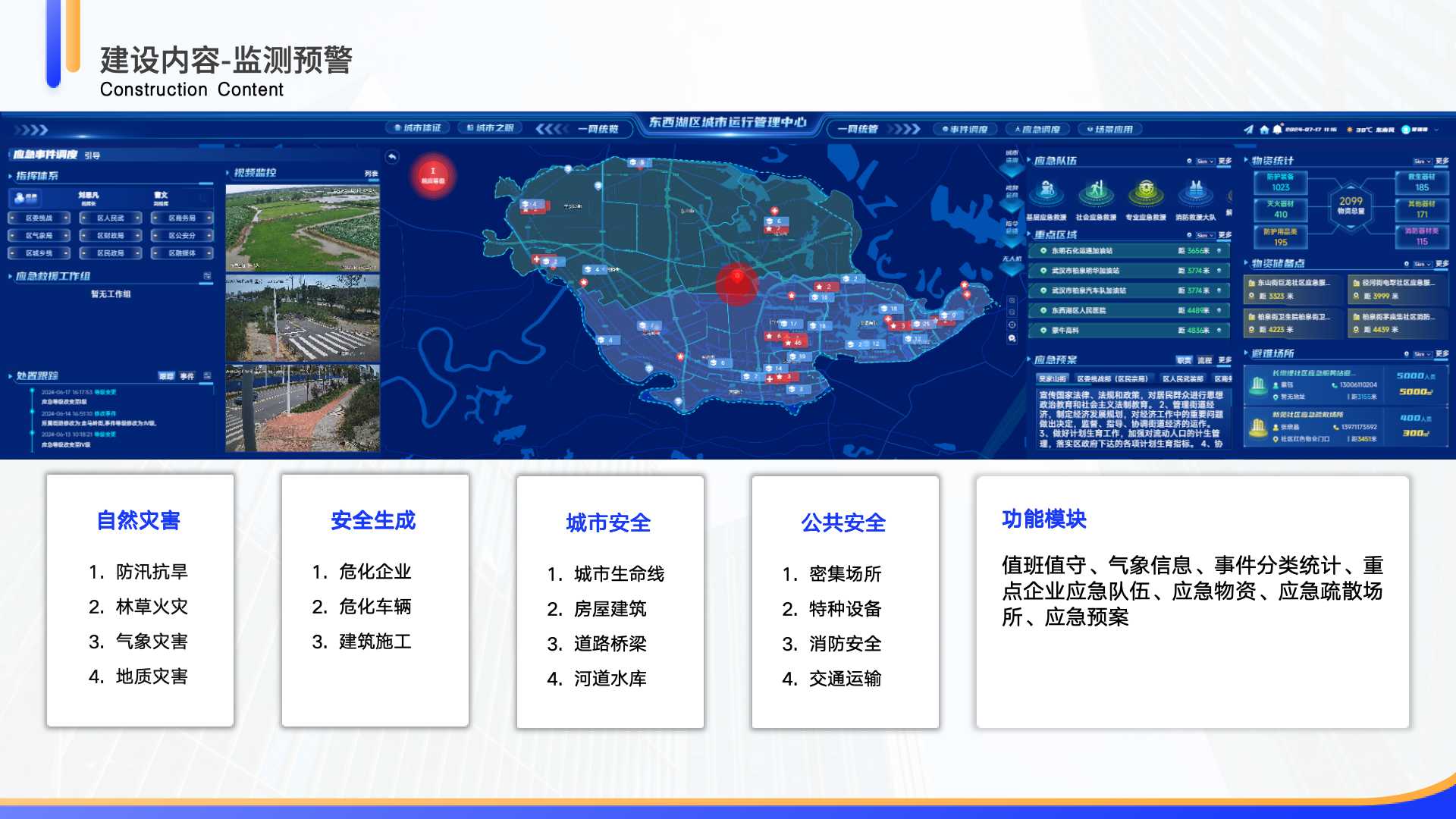Click the 基层应急救援 team icon

point(1046,191)
